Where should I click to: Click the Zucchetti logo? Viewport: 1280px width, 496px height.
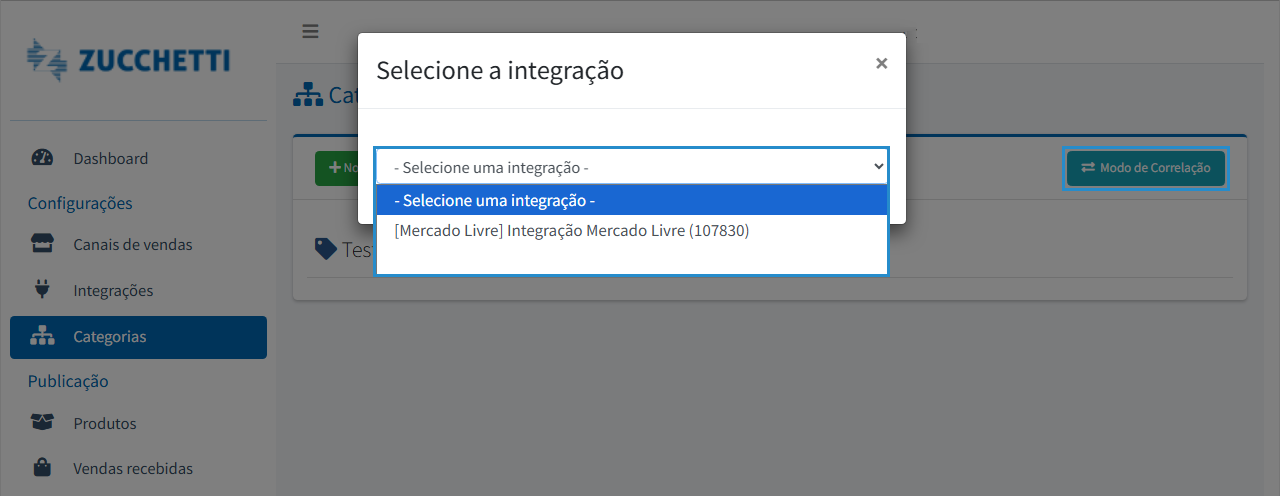coord(129,60)
